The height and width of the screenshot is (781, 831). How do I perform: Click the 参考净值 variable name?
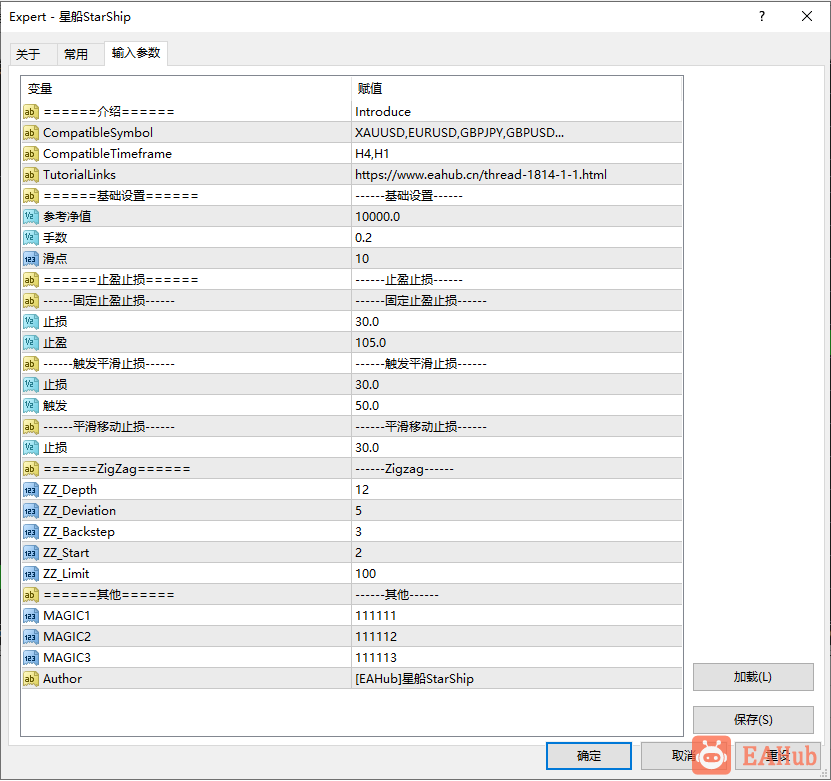[x=67, y=217]
